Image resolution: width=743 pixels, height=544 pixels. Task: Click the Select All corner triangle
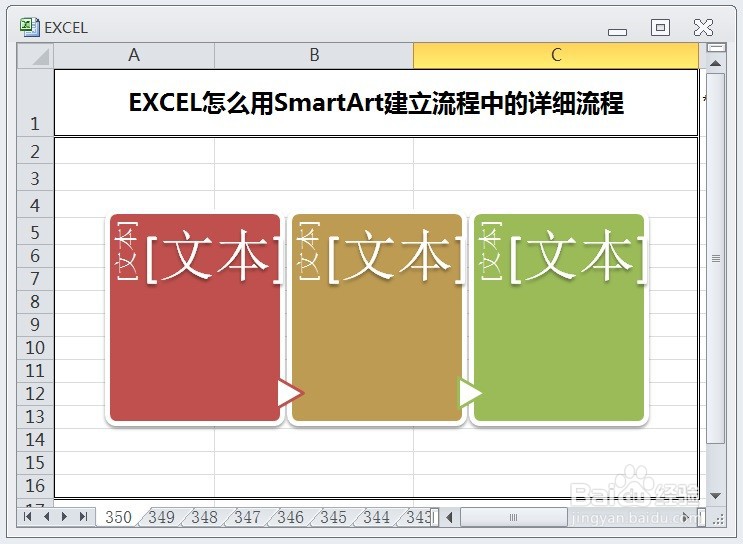pos(36,56)
